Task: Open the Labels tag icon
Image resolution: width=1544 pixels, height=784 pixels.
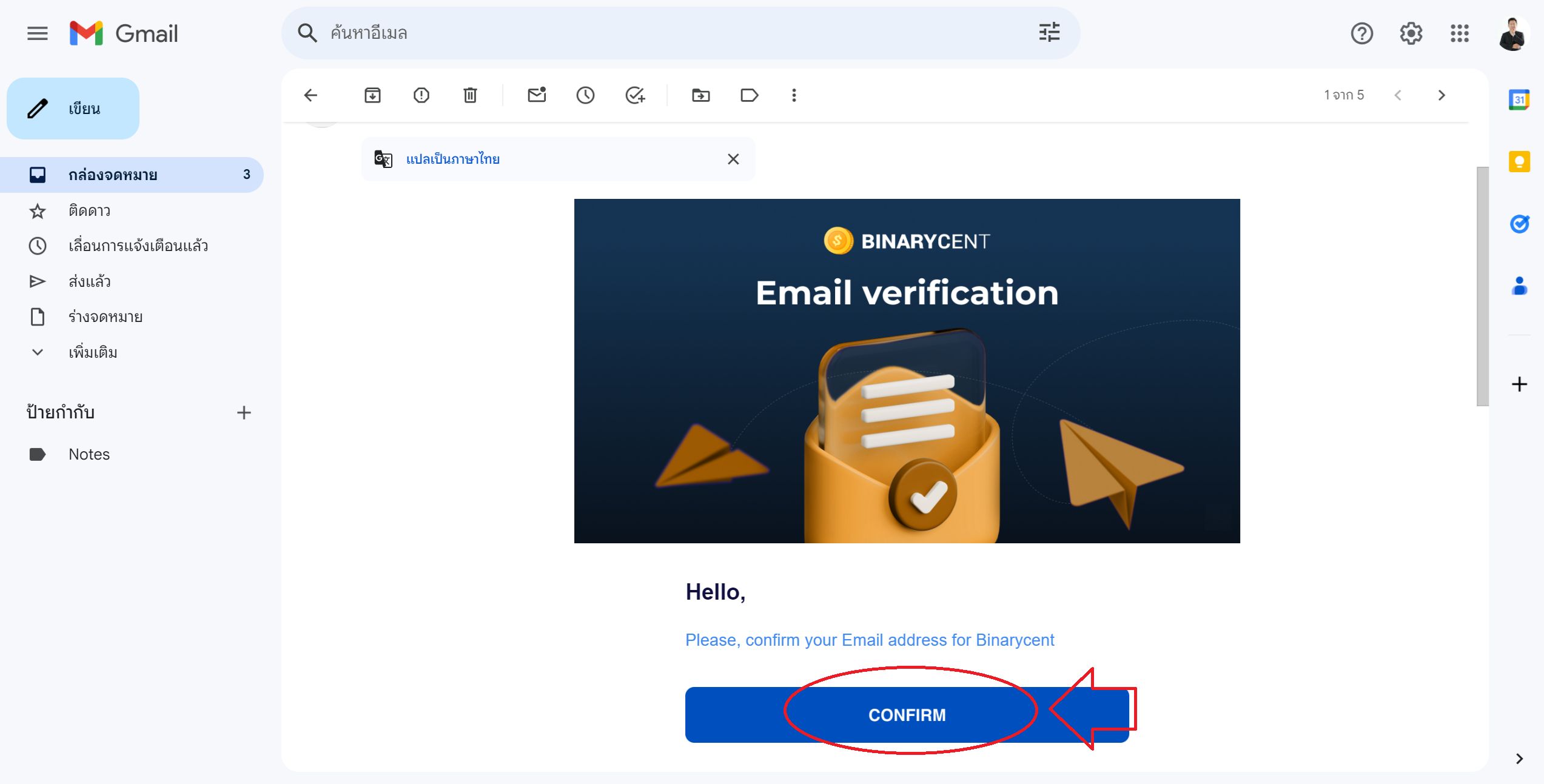Action: tap(750, 95)
